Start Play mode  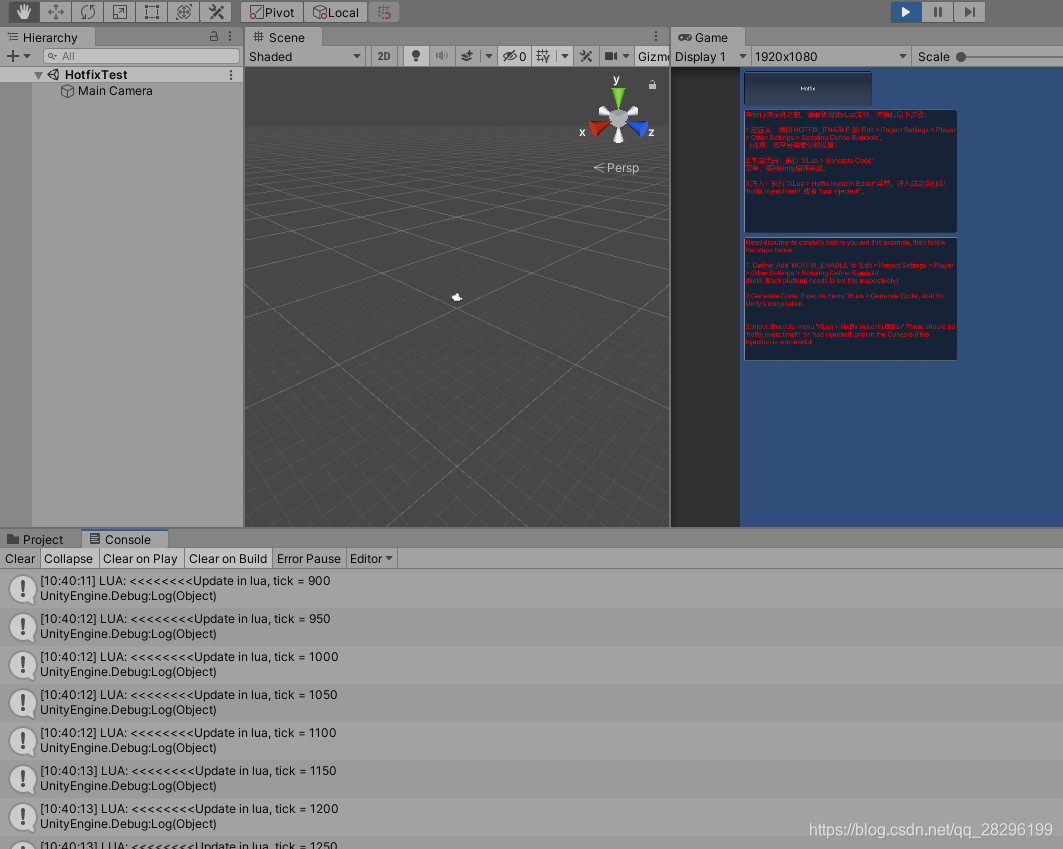coord(906,12)
